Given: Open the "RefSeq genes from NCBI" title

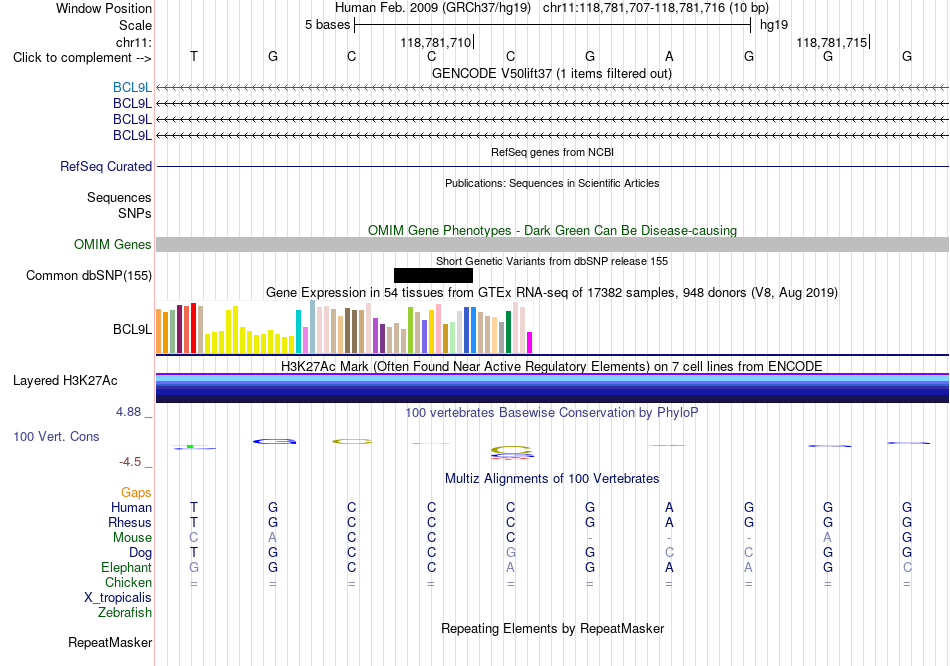Looking at the screenshot, I should [552, 152].
